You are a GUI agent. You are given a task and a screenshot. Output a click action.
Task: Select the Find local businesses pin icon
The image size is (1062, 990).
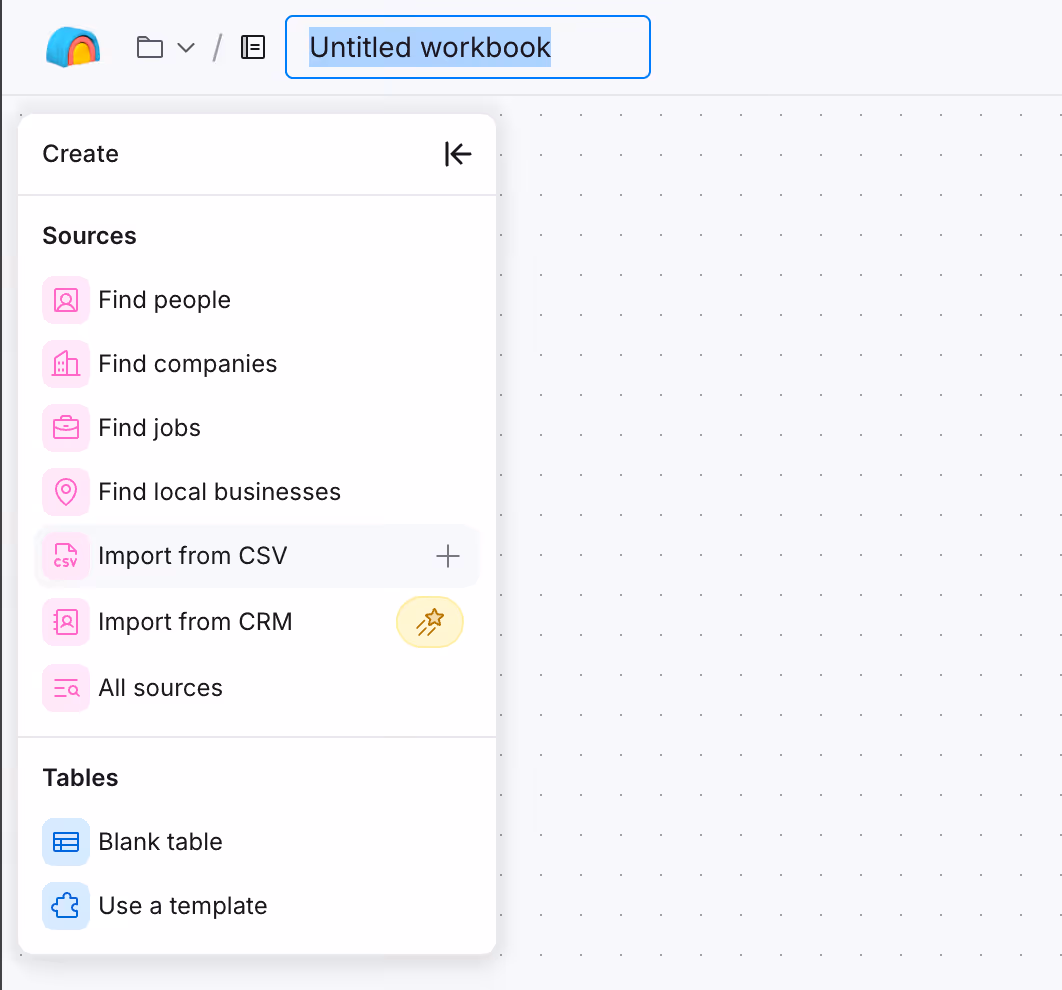point(65,491)
